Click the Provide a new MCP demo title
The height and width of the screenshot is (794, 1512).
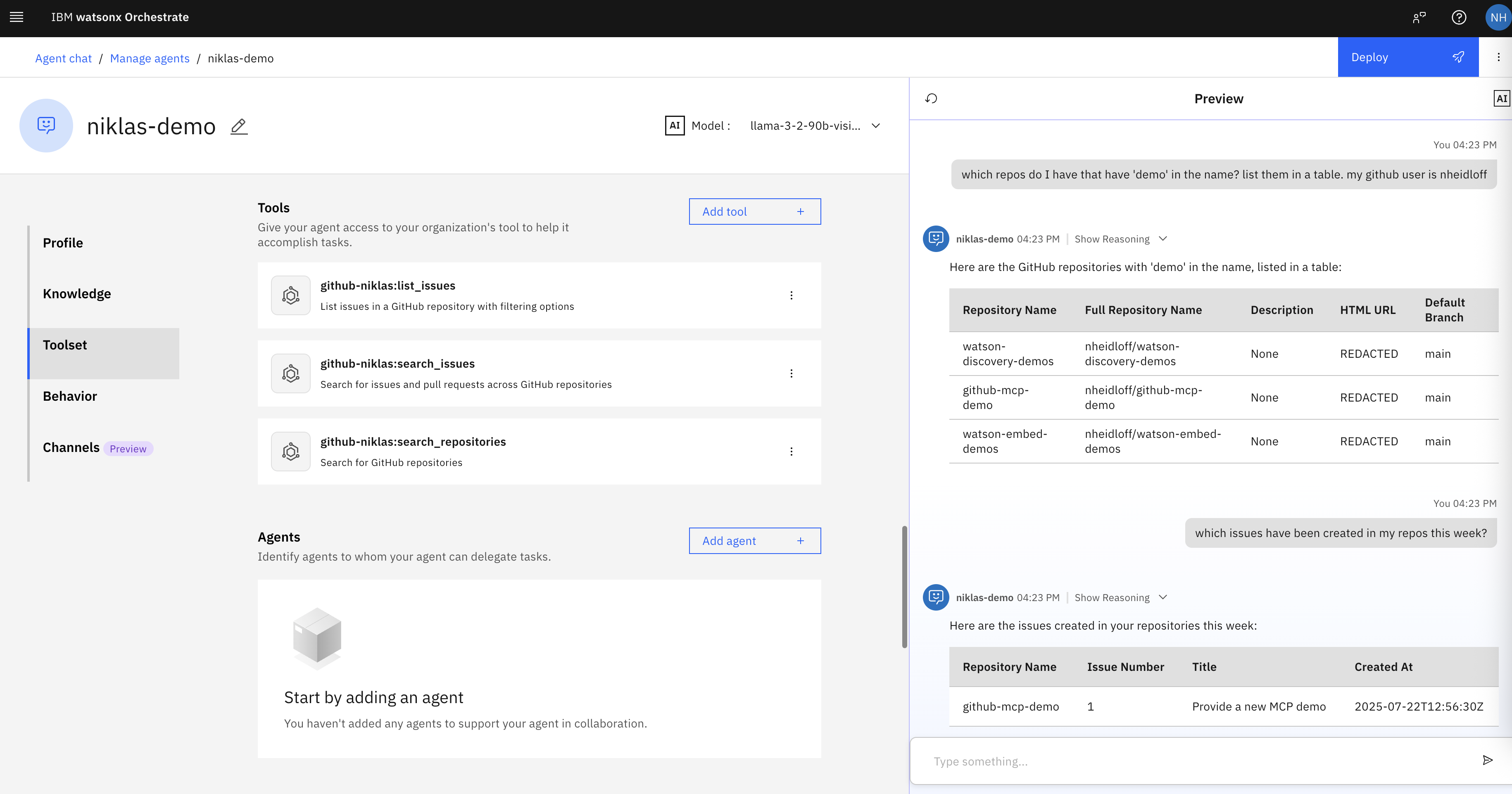(1258, 706)
